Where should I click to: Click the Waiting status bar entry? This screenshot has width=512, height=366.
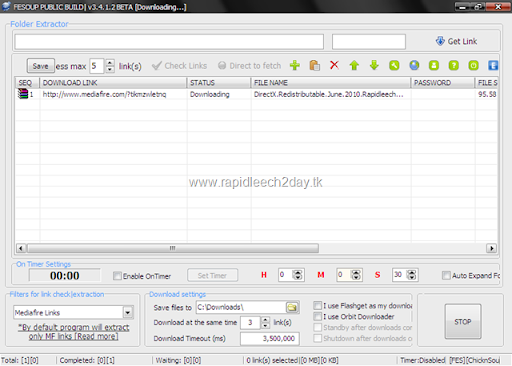[179, 360]
